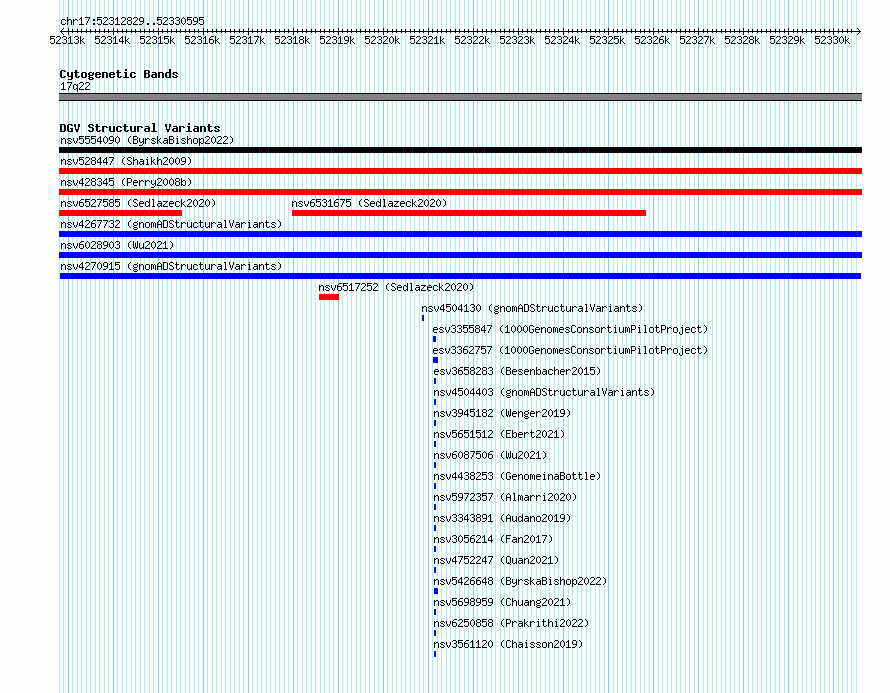Open nsv5651512 (Ebert2021) label
The height and width of the screenshot is (693, 890).
click(x=499, y=434)
